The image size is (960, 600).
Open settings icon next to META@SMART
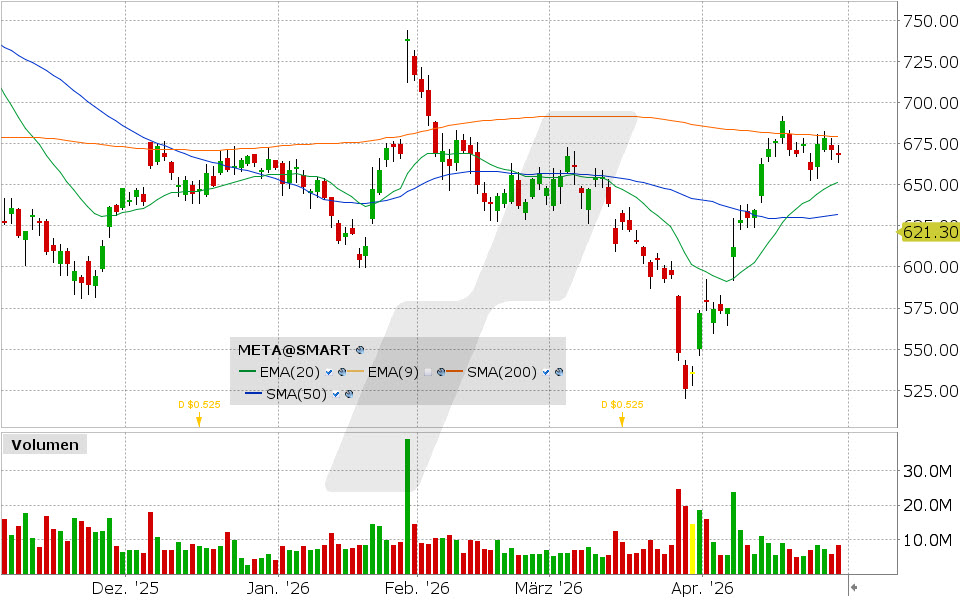(360, 351)
